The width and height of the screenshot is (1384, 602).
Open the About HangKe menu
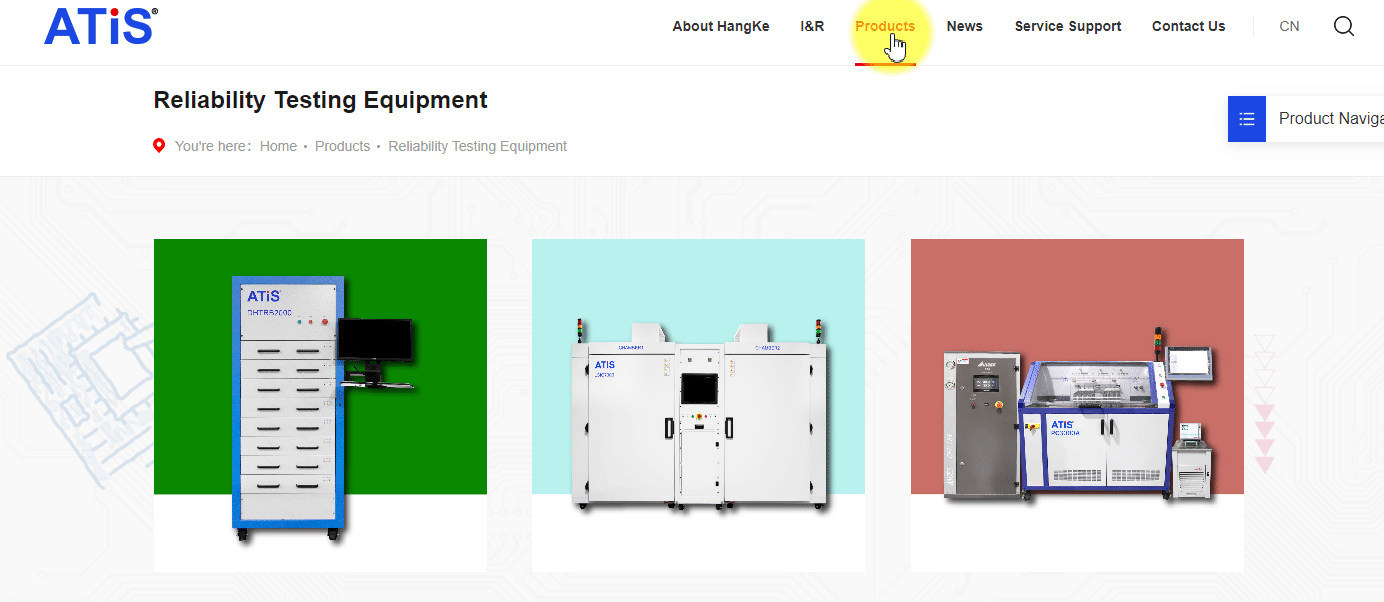coord(720,27)
